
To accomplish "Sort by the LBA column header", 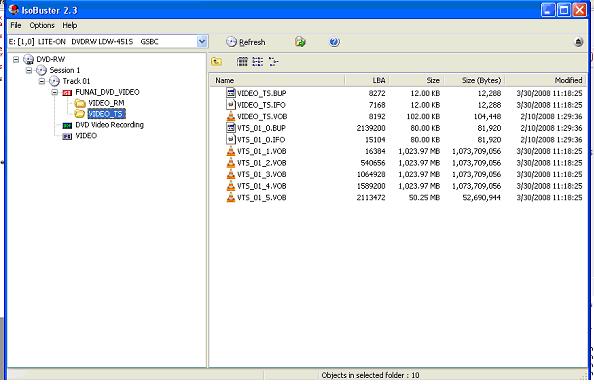I will click(367, 80).
